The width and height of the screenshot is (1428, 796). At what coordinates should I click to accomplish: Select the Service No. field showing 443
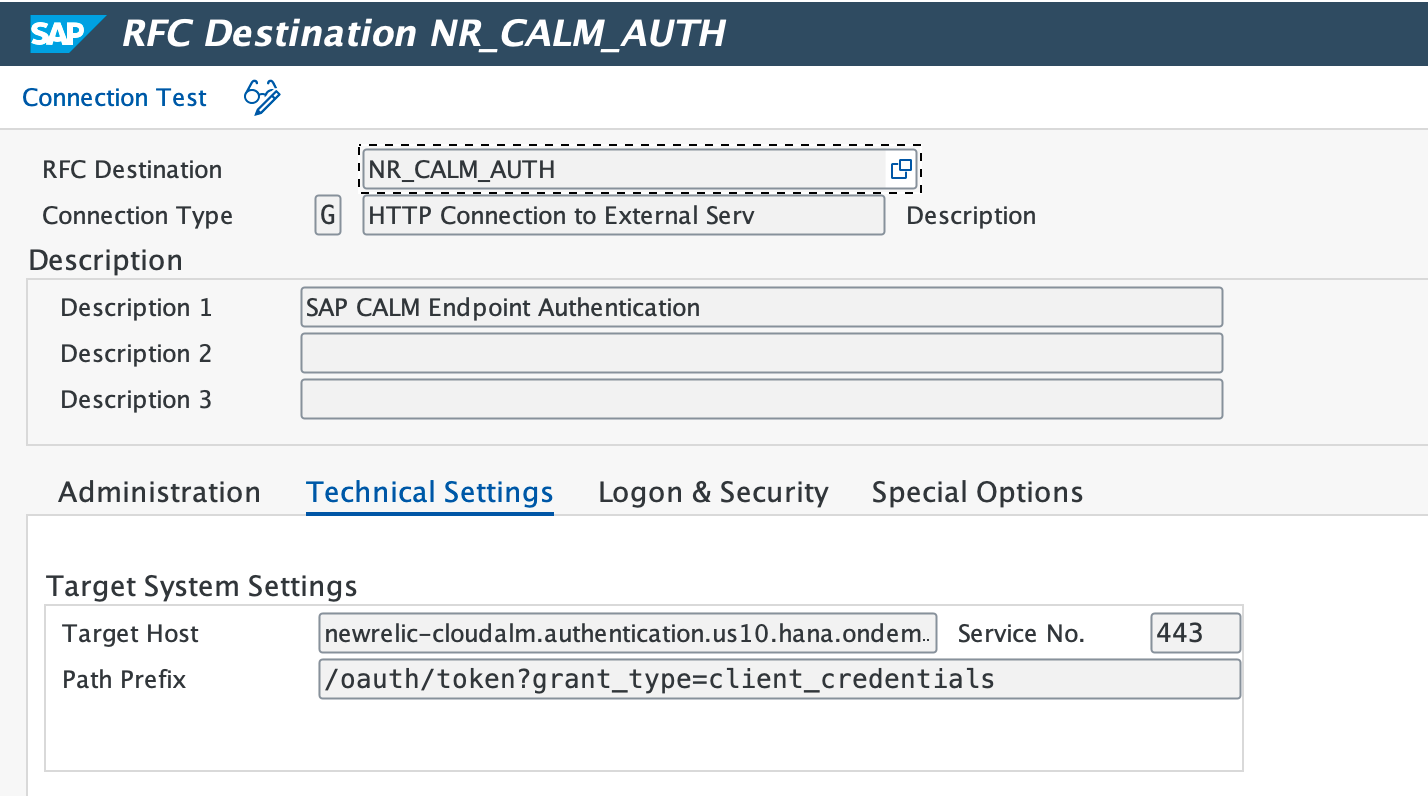[1195, 632]
